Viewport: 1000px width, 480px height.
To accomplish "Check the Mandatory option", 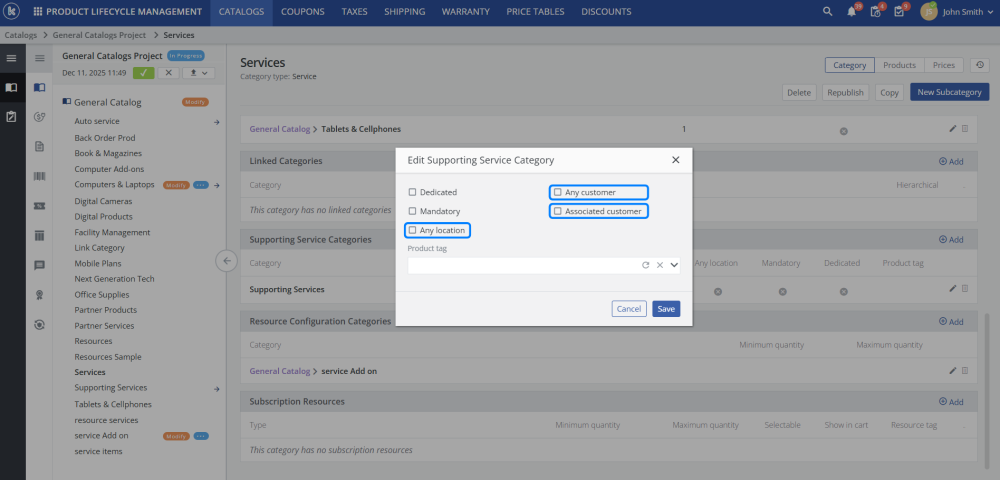I will [413, 211].
